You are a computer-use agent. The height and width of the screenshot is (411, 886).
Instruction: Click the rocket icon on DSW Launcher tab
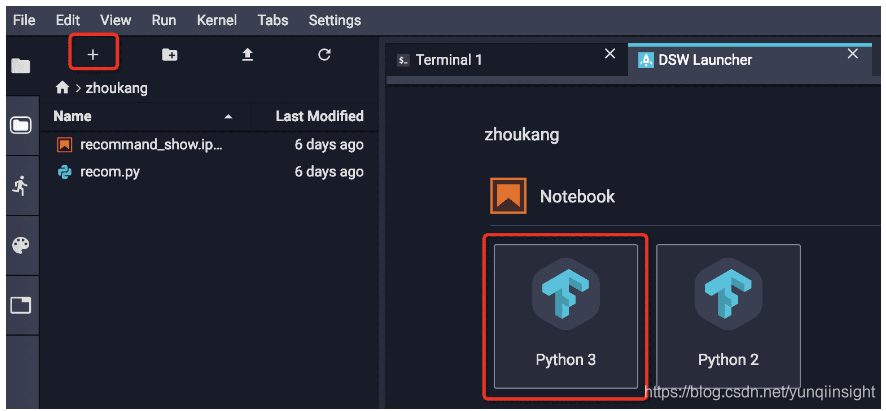[x=646, y=60]
